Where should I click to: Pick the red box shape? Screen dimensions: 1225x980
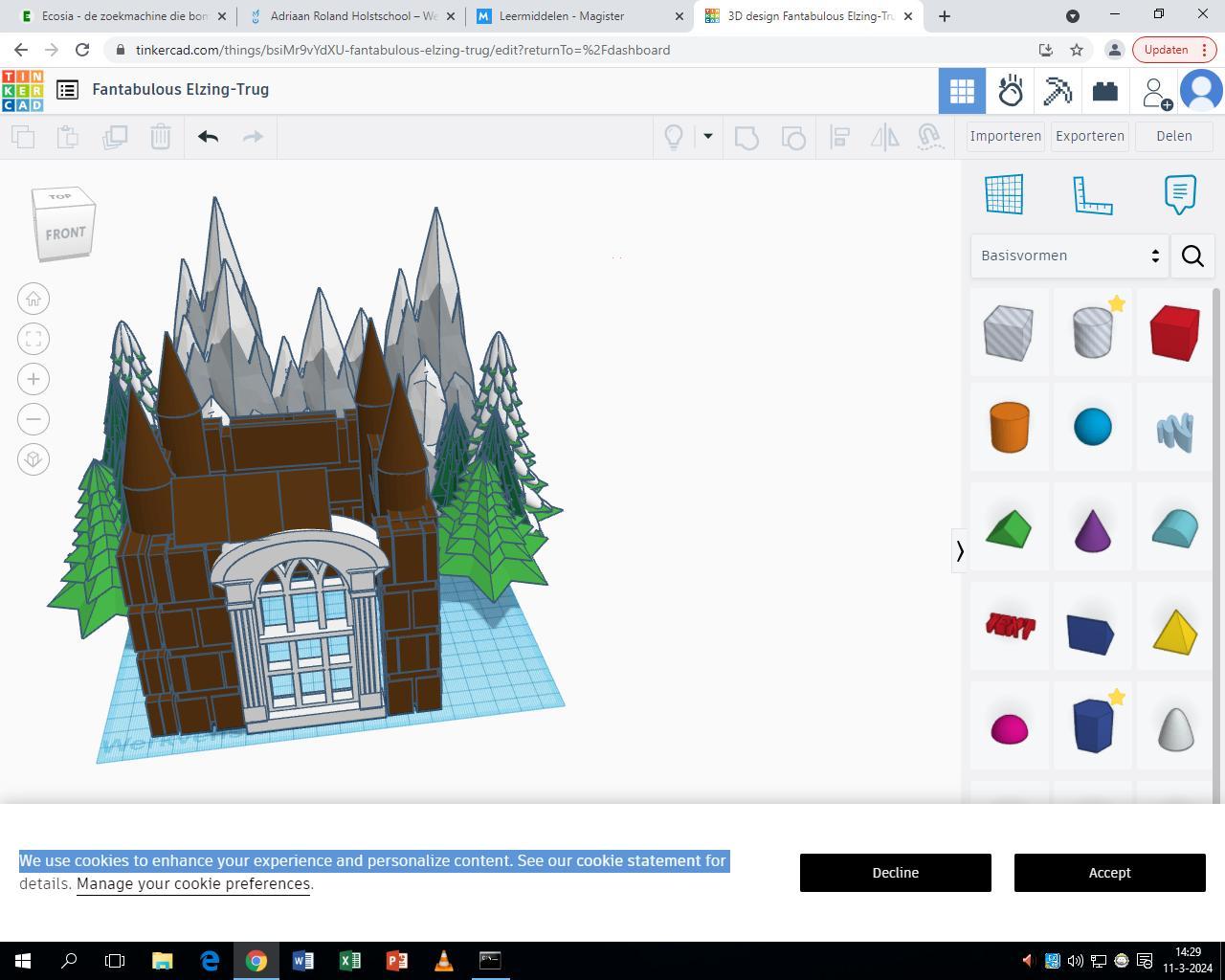click(x=1174, y=332)
